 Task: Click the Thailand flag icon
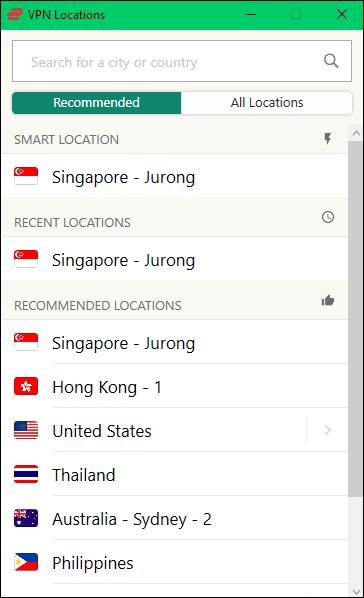coord(26,474)
